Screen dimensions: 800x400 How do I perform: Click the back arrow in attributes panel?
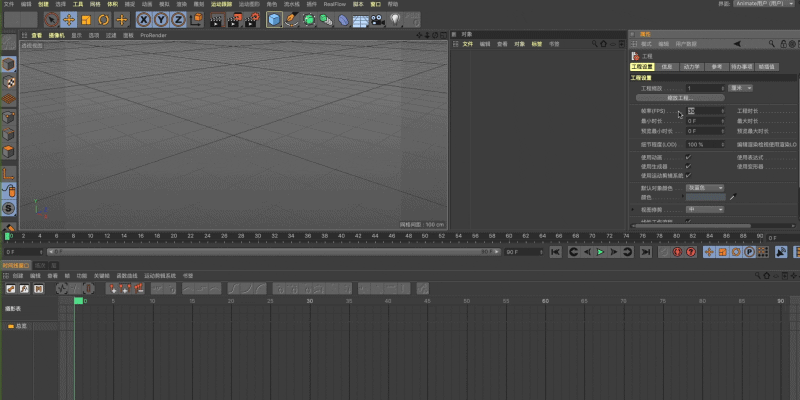[x=737, y=44]
